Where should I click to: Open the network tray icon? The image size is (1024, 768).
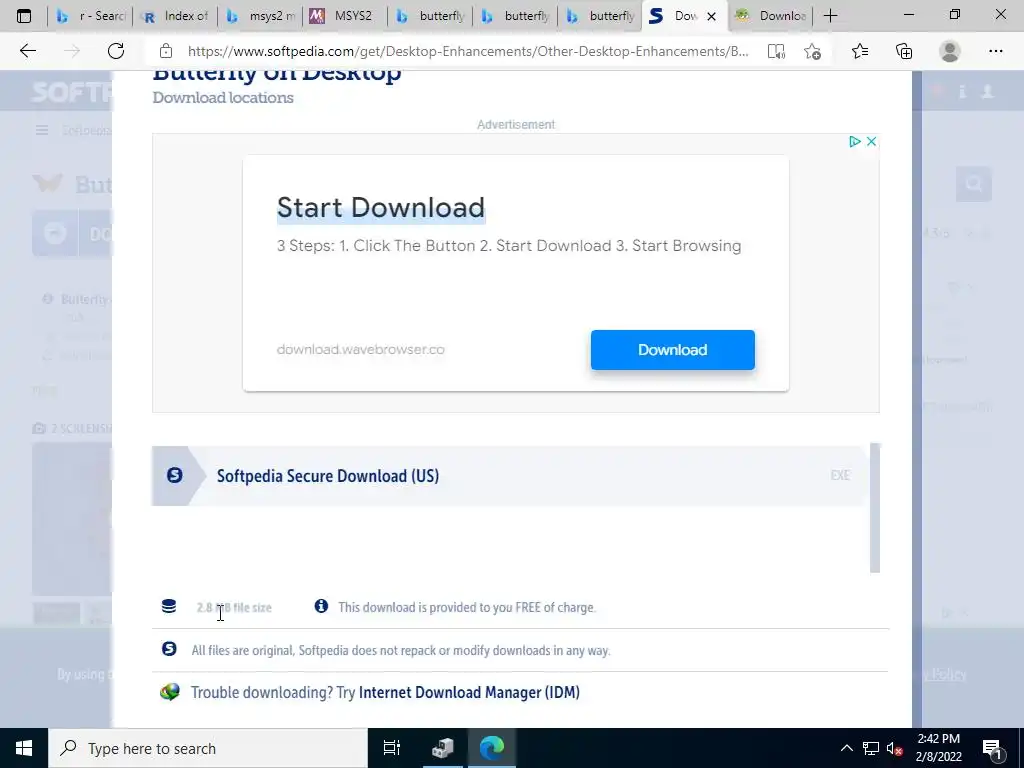pos(871,748)
